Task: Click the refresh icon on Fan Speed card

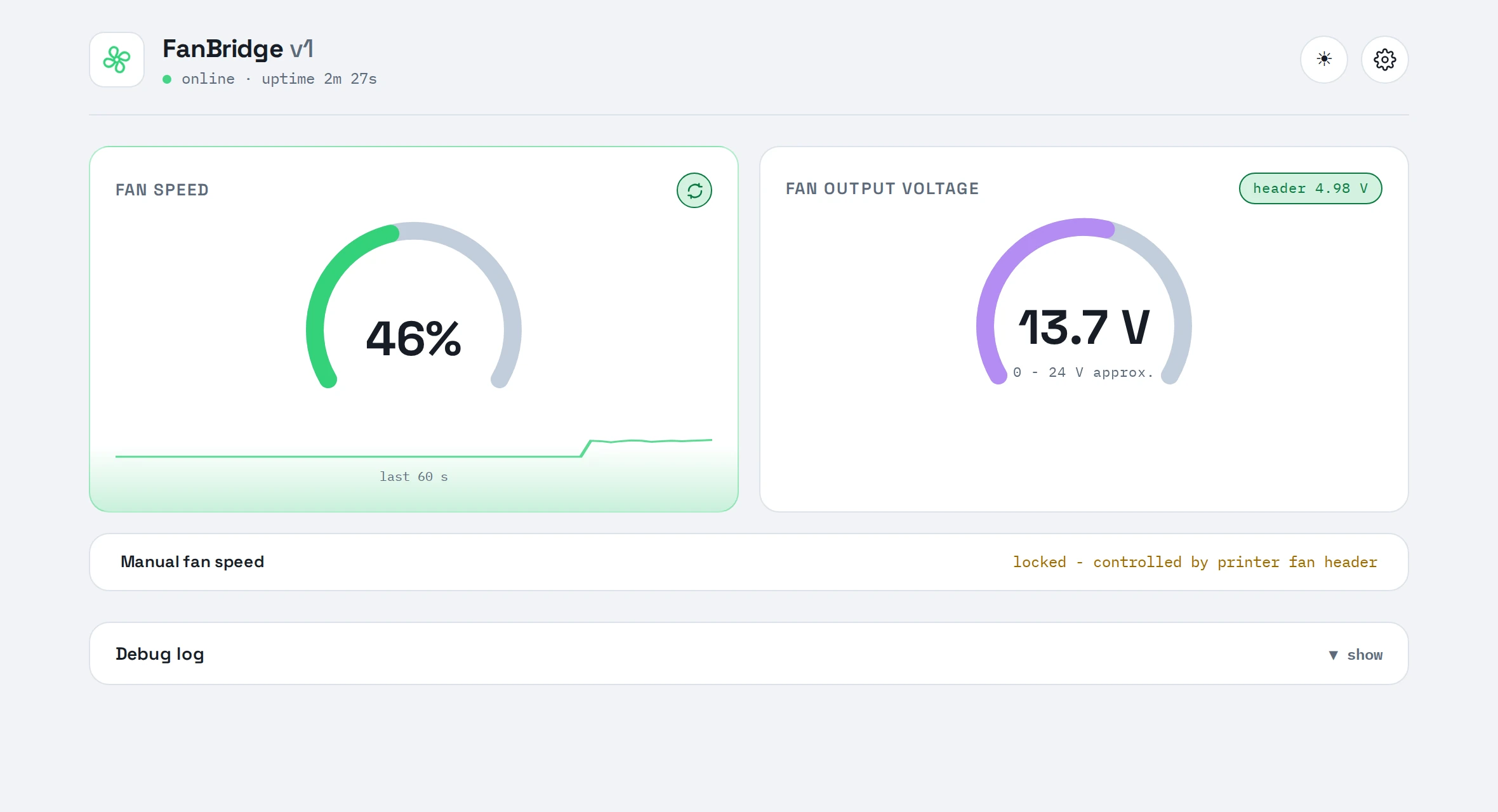Action: point(694,190)
